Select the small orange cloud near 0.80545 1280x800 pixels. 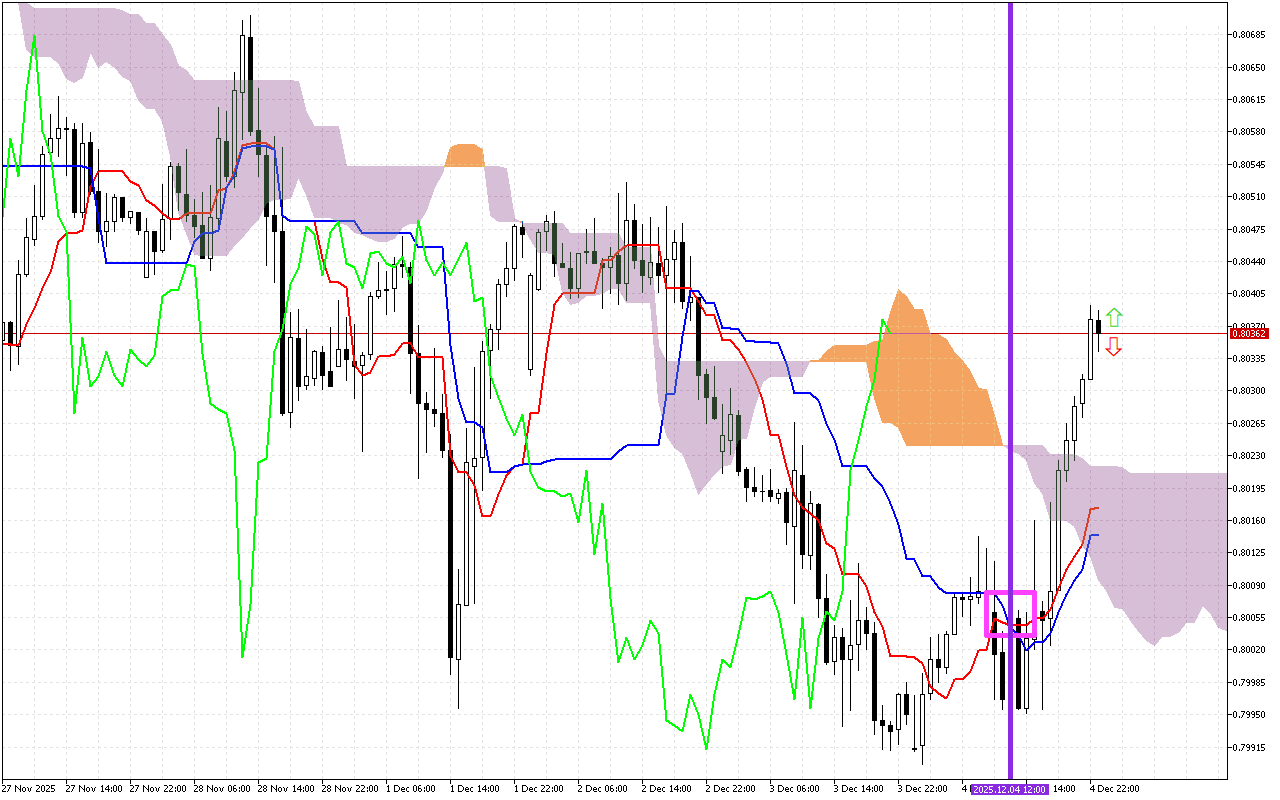(x=465, y=156)
